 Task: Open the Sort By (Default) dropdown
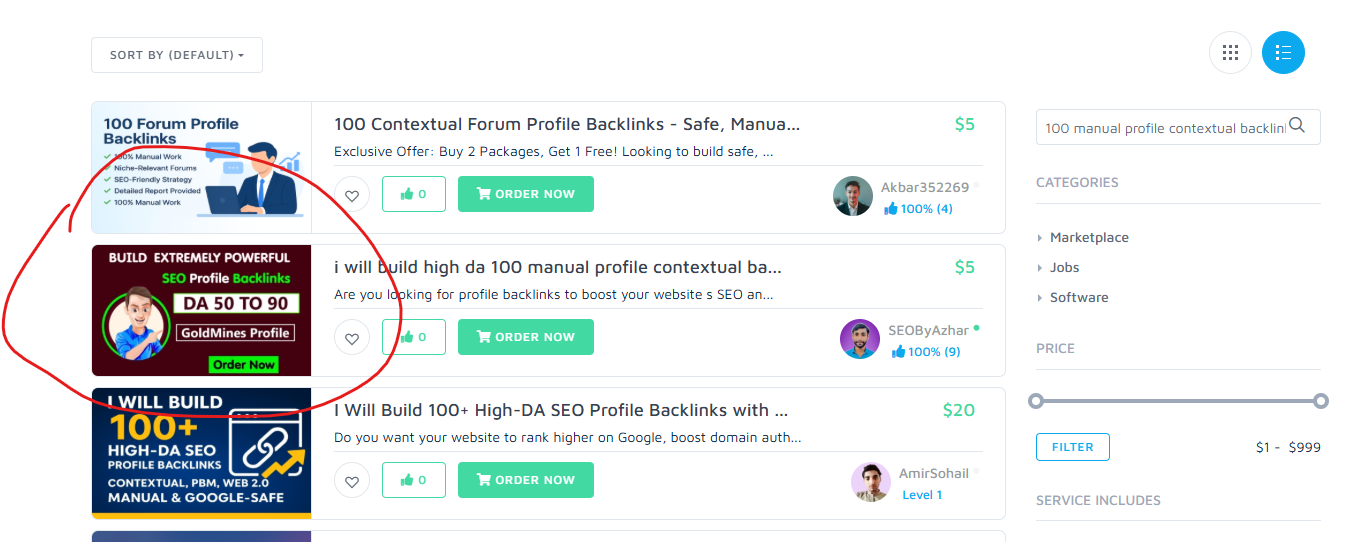tap(177, 55)
